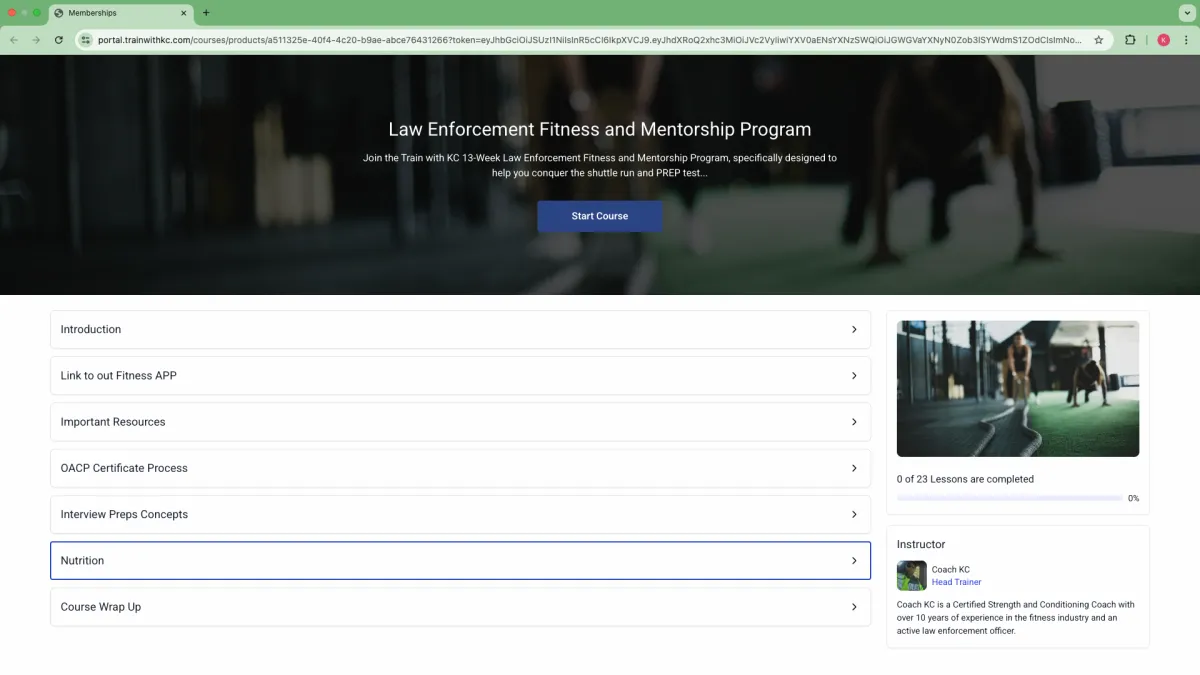This screenshot has height=675, width=1200.
Task: Select the Memberships browser tab
Action: [120, 13]
